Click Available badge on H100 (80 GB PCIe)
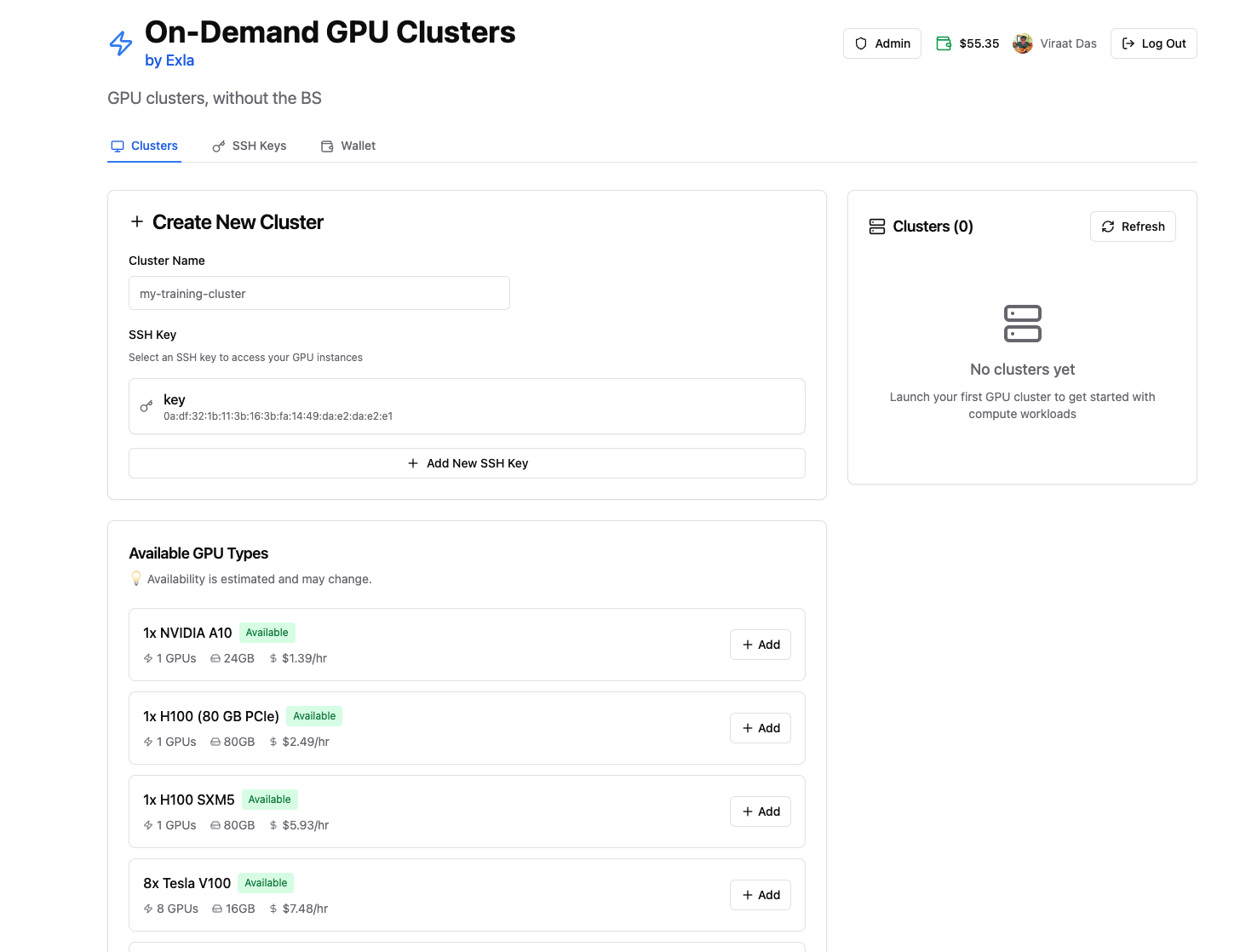Viewport: 1240px width, 952px height. pos(314,716)
